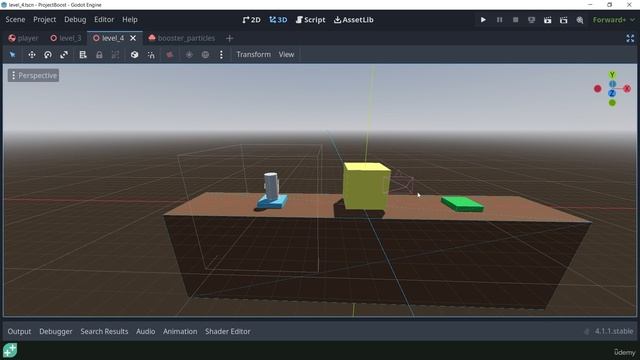The width and height of the screenshot is (640, 360).
Task: Open the Transform menu
Action: tap(253, 54)
